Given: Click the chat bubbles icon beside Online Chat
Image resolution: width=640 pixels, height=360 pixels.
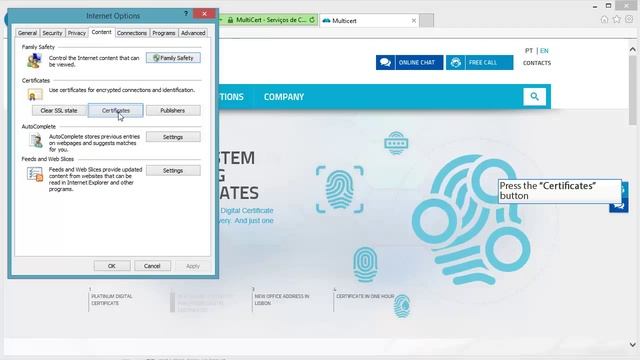Looking at the screenshot, I should 385,62.
